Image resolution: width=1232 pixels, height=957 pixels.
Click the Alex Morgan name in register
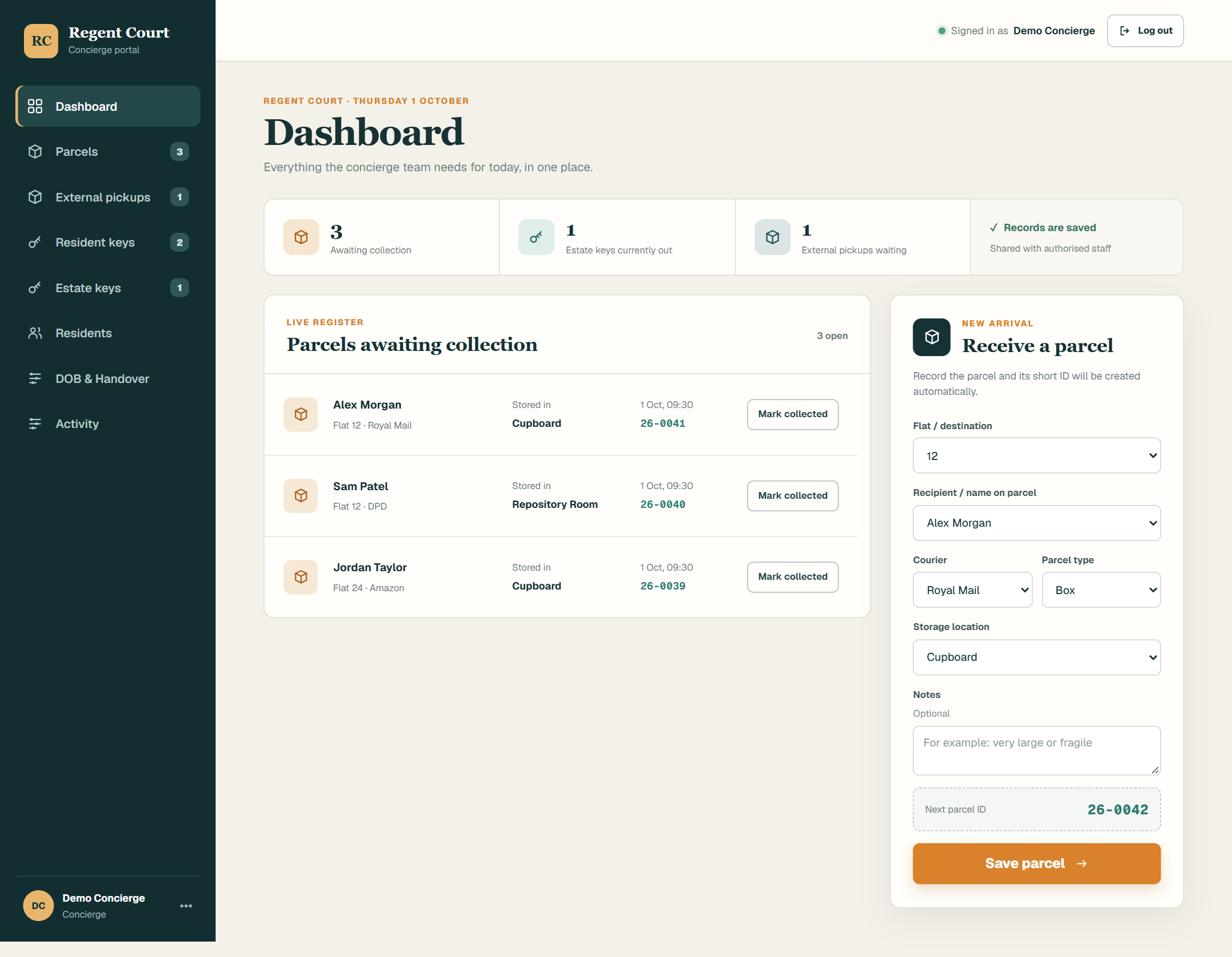pyautogui.click(x=367, y=405)
